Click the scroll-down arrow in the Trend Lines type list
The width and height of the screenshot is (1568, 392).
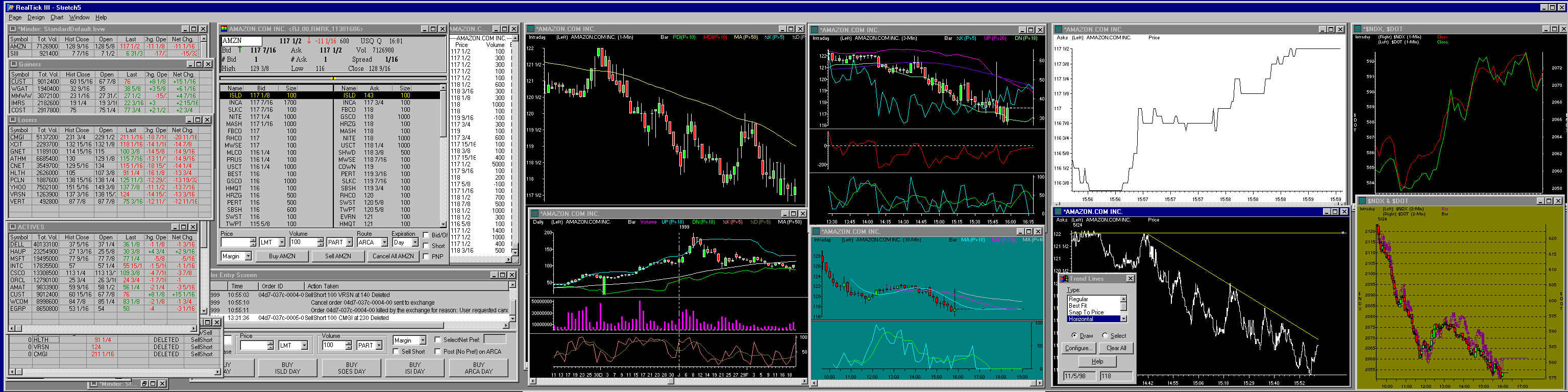coord(1123,318)
